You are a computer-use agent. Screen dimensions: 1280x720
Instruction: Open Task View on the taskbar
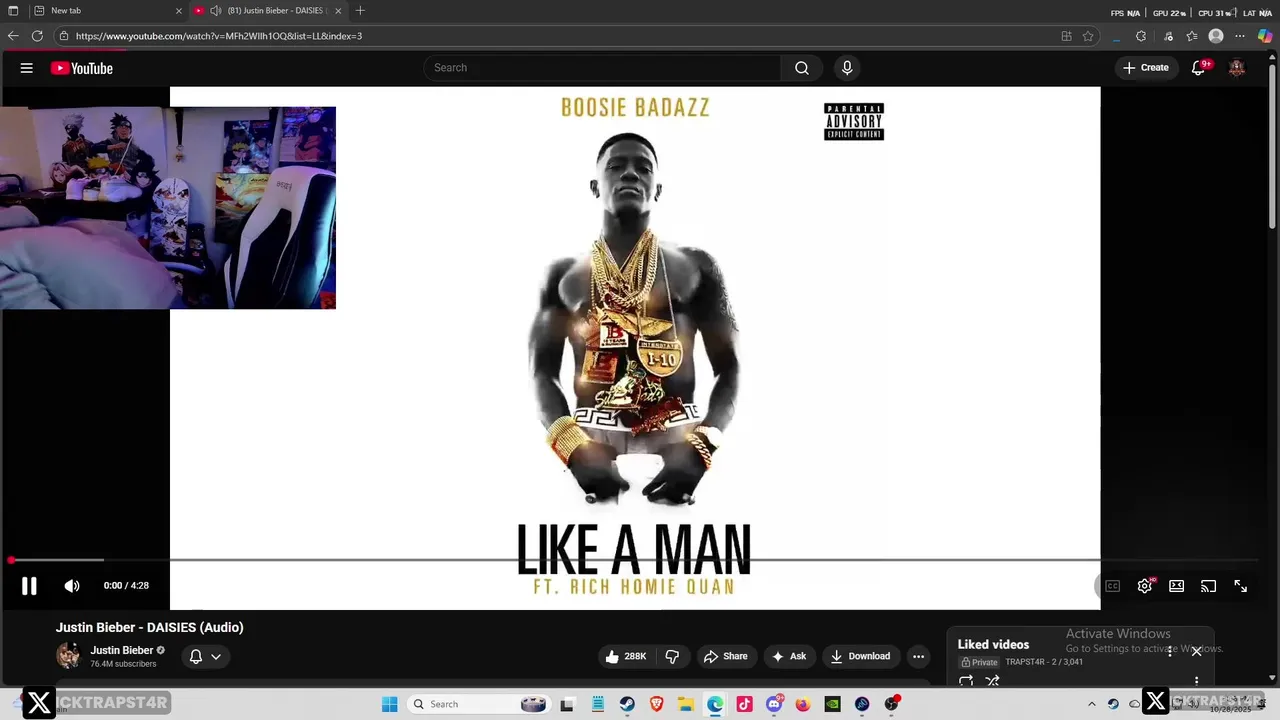(567, 704)
